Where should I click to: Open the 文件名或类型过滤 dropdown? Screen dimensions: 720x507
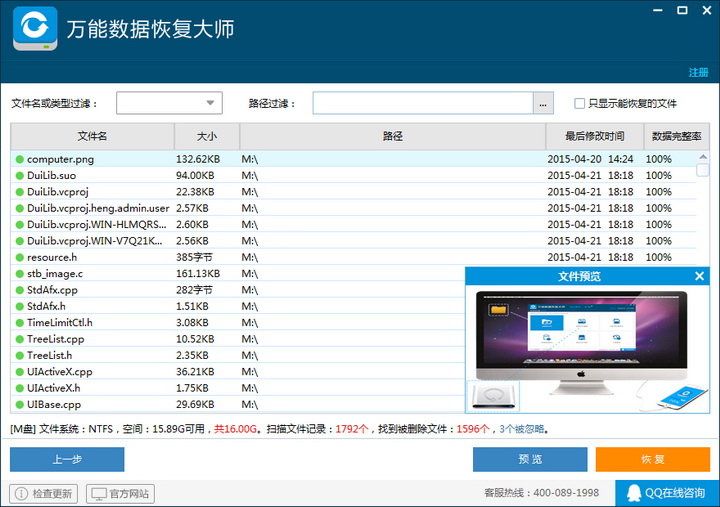pos(211,103)
